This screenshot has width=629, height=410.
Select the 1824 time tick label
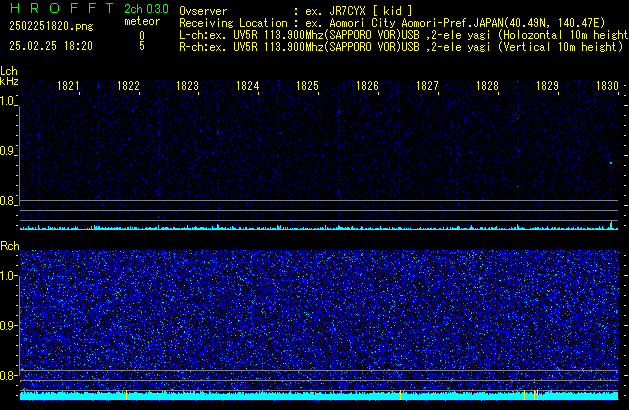tap(248, 86)
